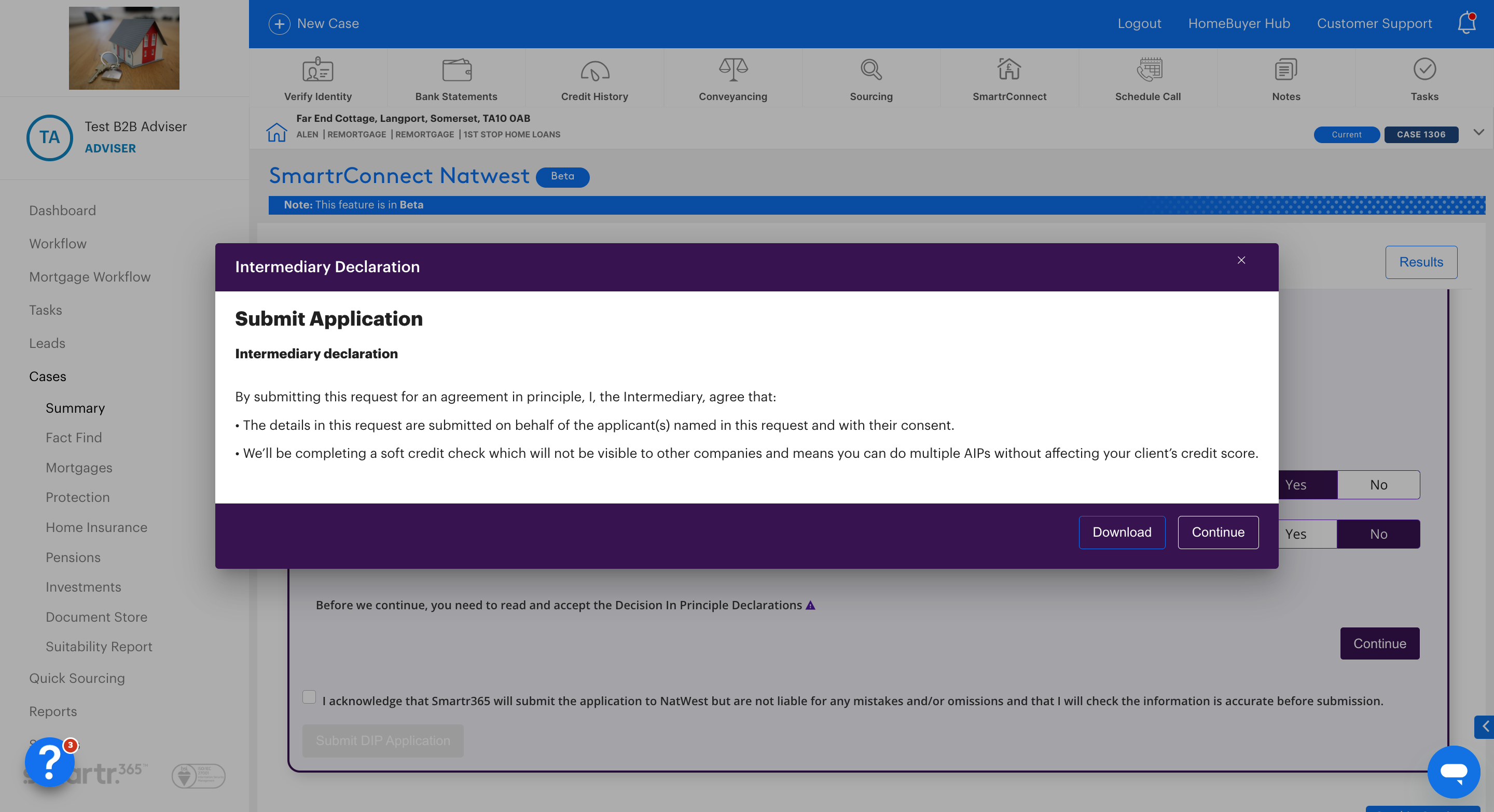Image resolution: width=1494 pixels, height=812 pixels.
Task: Open Leads in sidebar
Action: [x=47, y=343]
